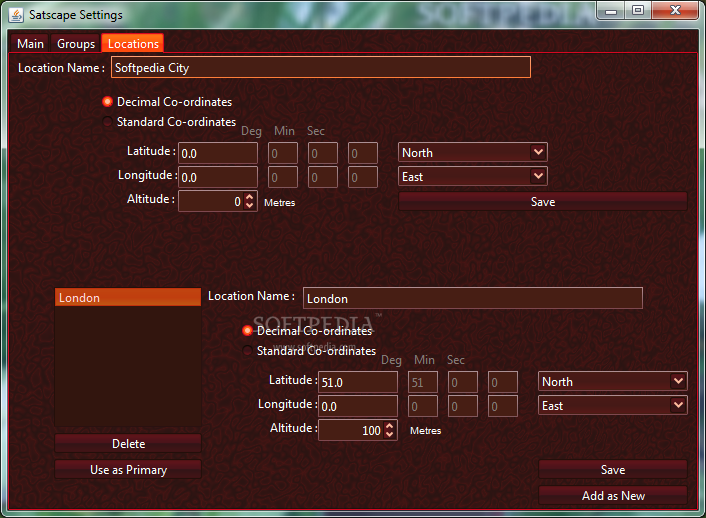Viewport: 706px width, 518px height.
Task: Click the upper Save button
Action: point(543,201)
